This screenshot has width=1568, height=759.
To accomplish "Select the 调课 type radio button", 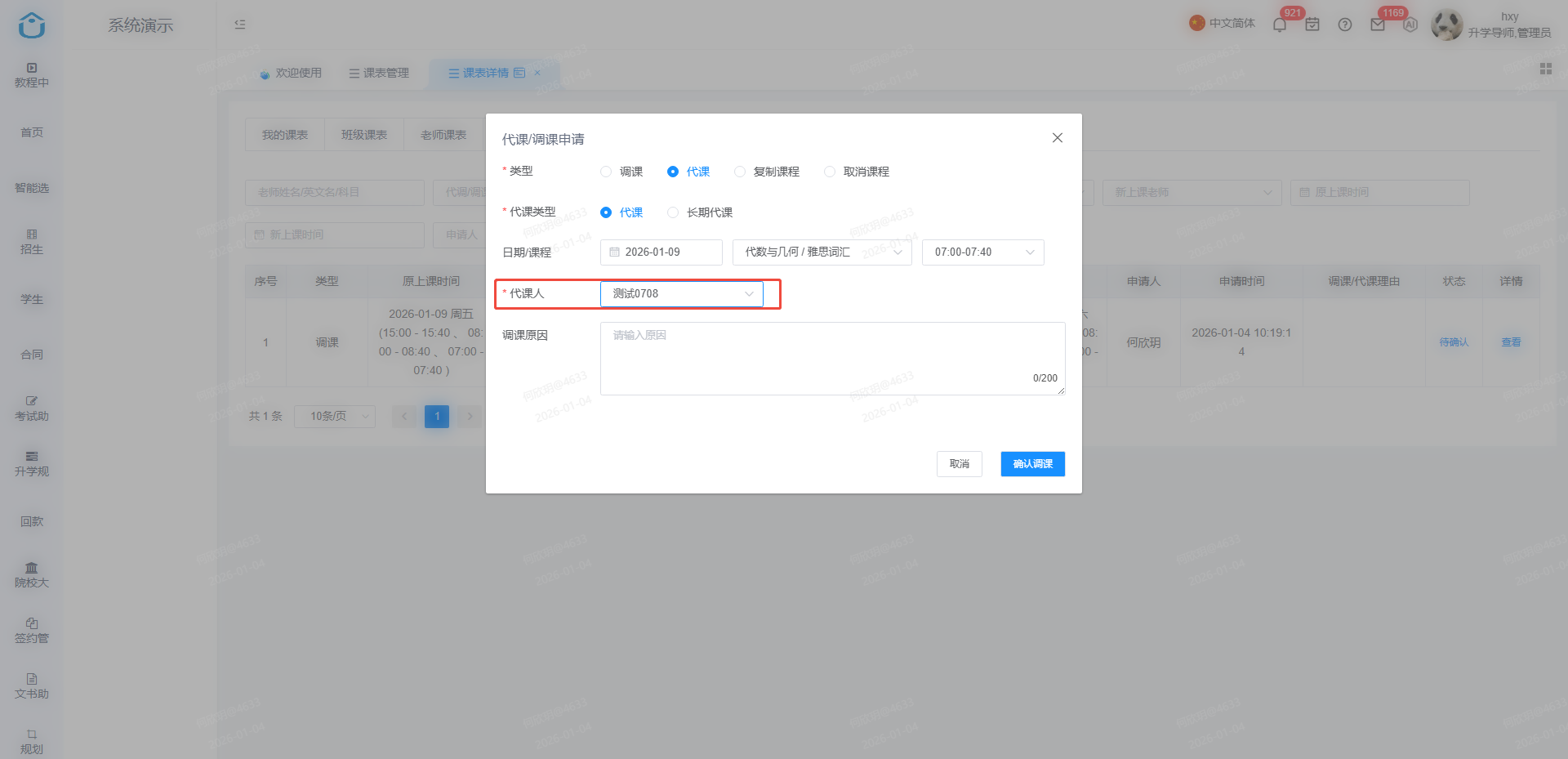I will [606, 172].
